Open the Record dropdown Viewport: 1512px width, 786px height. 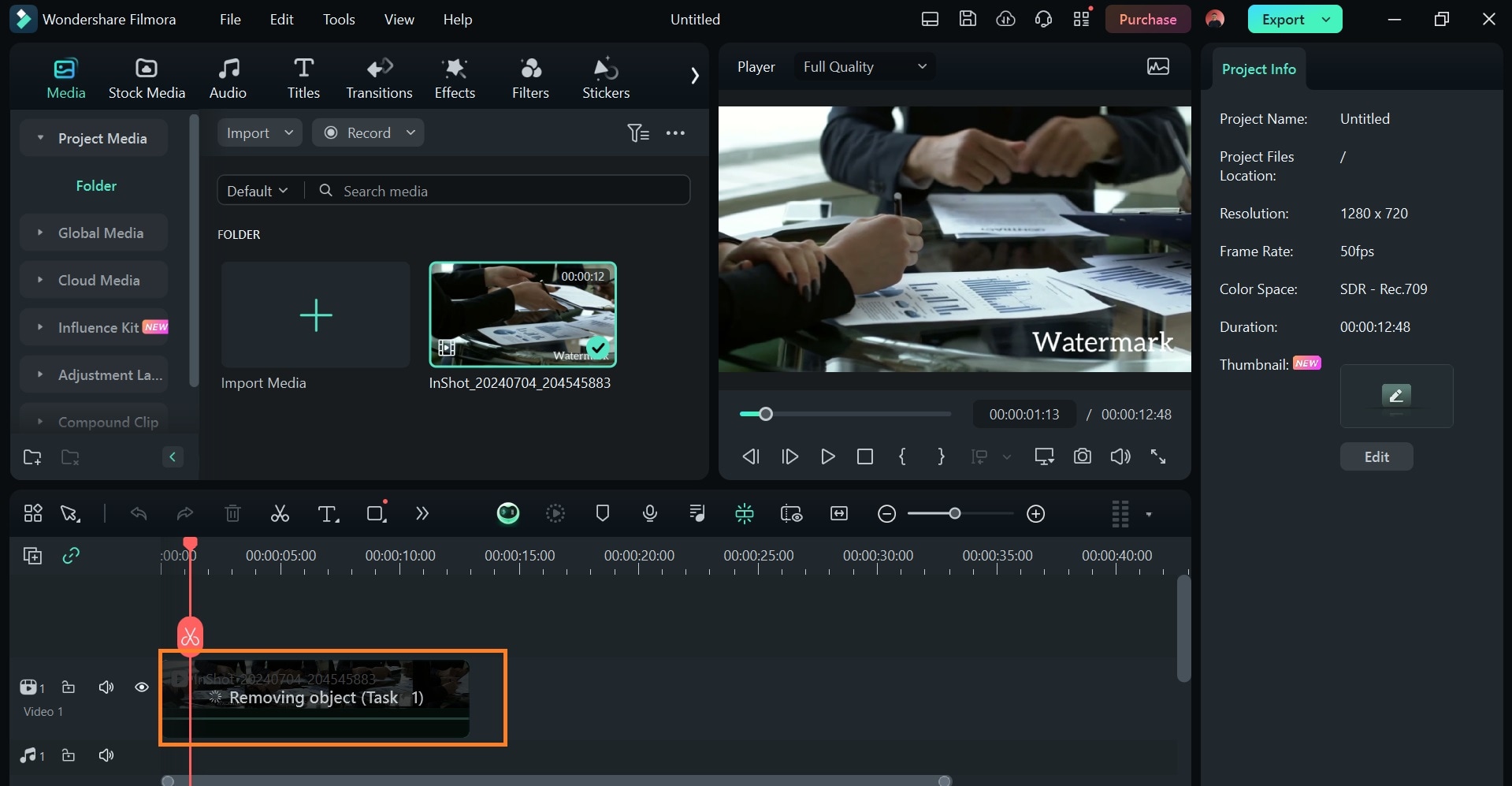[x=368, y=133]
